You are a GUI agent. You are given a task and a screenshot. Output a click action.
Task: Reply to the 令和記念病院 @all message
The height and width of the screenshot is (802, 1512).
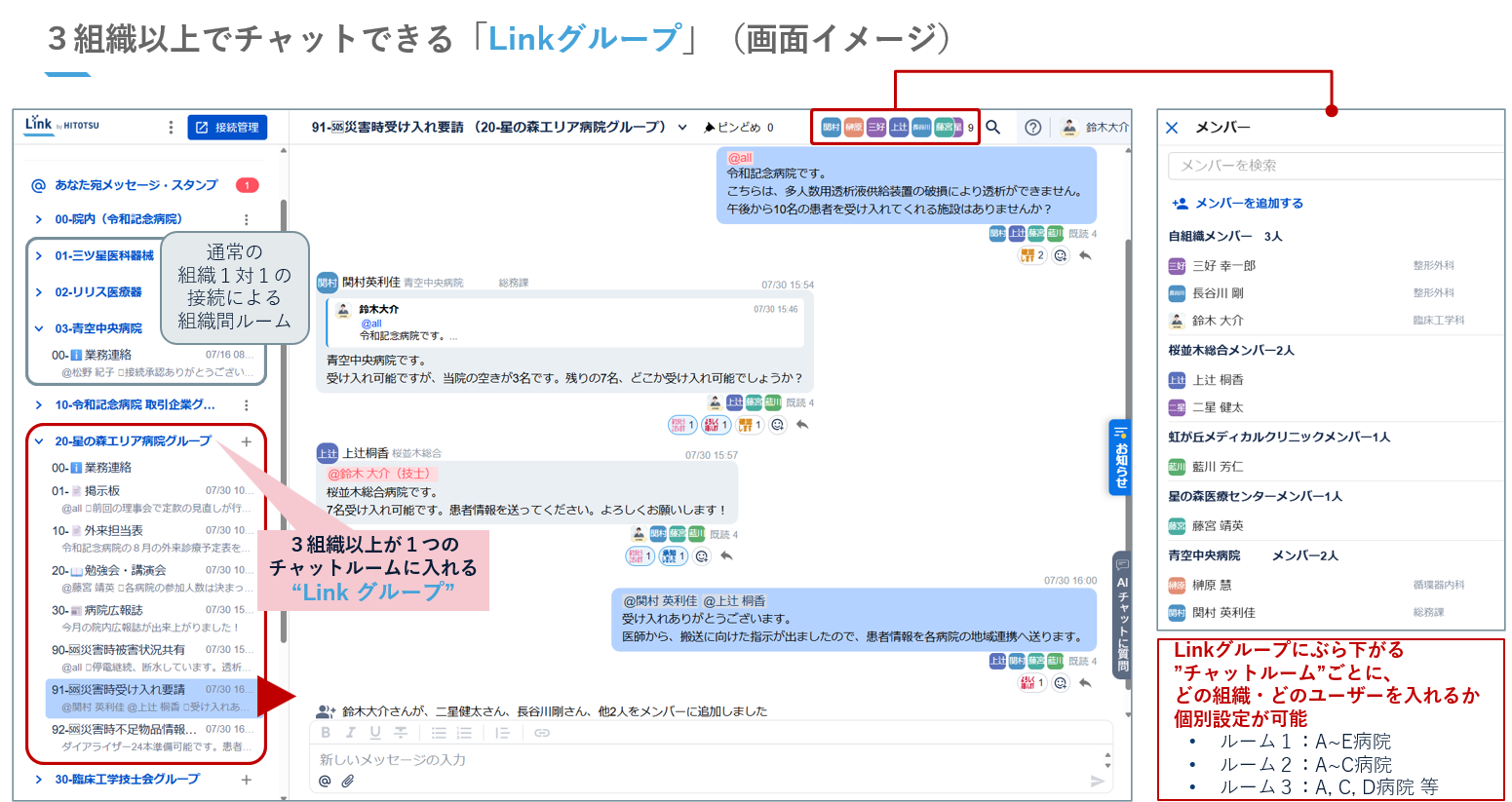(x=1085, y=255)
